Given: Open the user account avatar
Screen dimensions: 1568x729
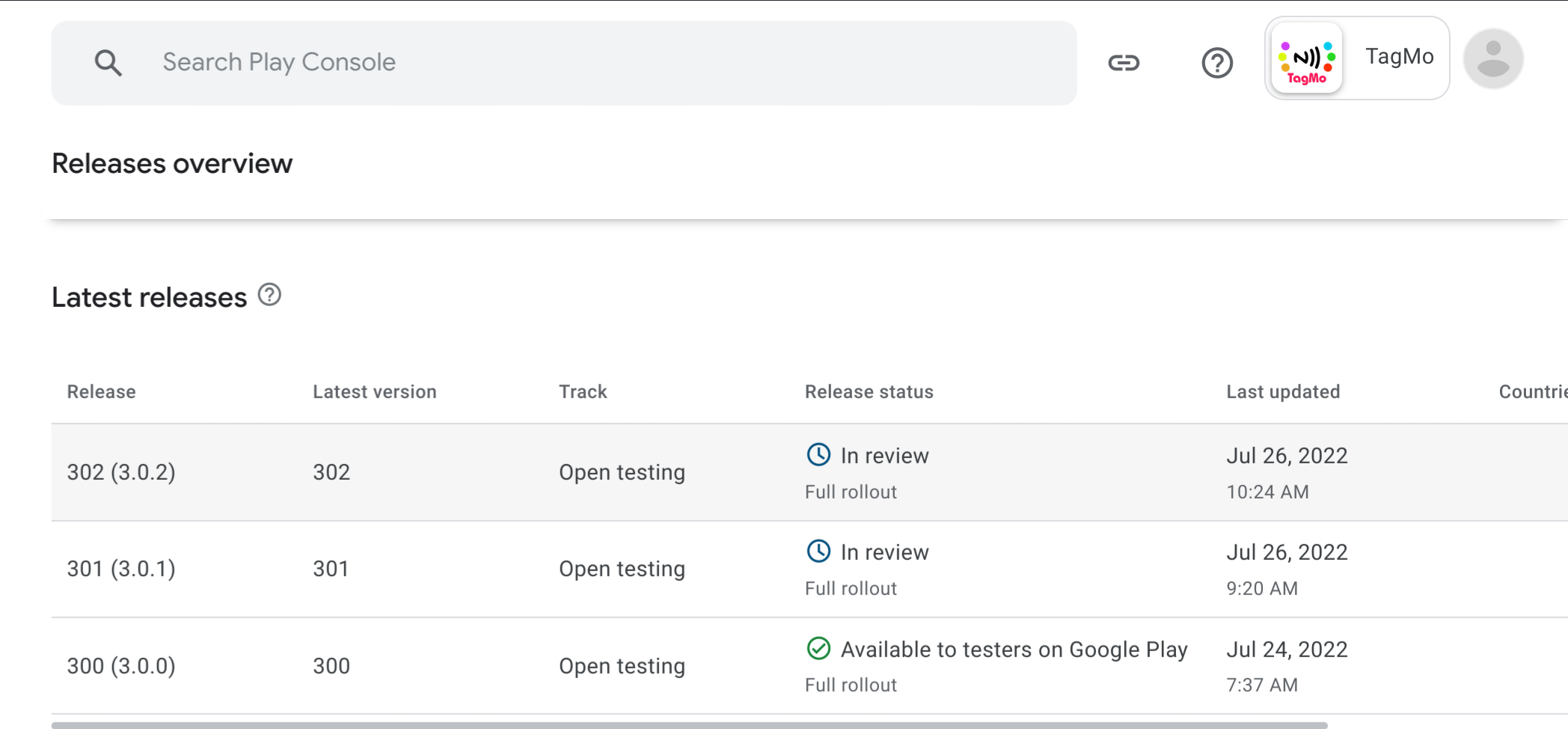Looking at the screenshot, I should click(x=1493, y=59).
